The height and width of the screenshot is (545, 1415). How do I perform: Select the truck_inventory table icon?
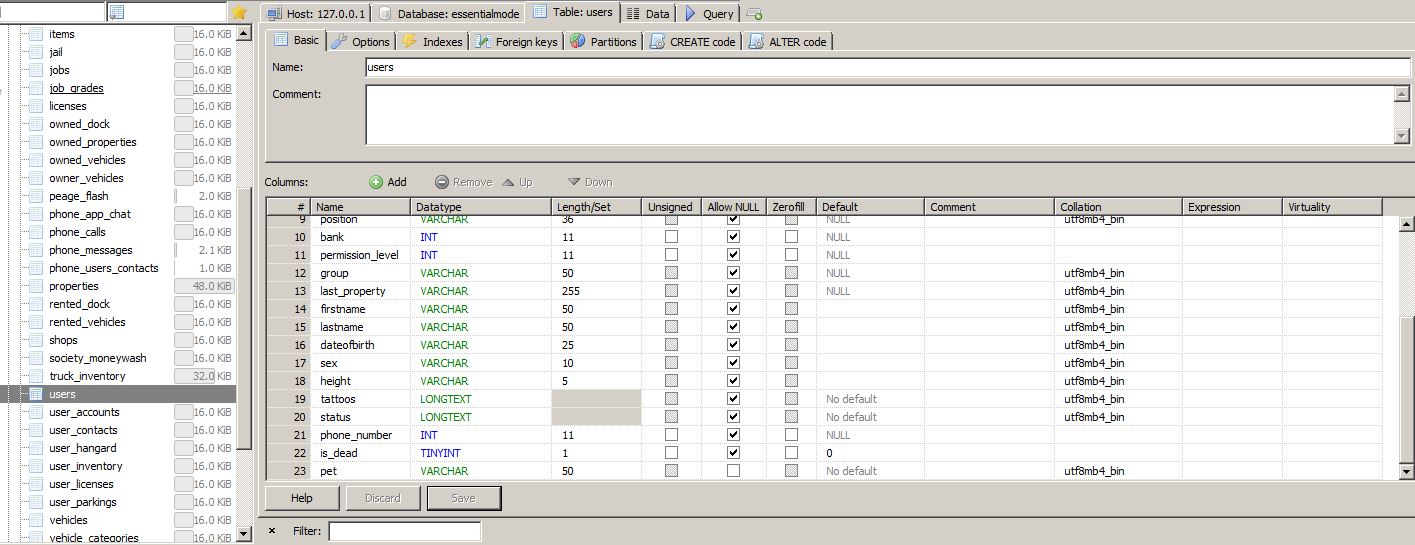pos(36,376)
